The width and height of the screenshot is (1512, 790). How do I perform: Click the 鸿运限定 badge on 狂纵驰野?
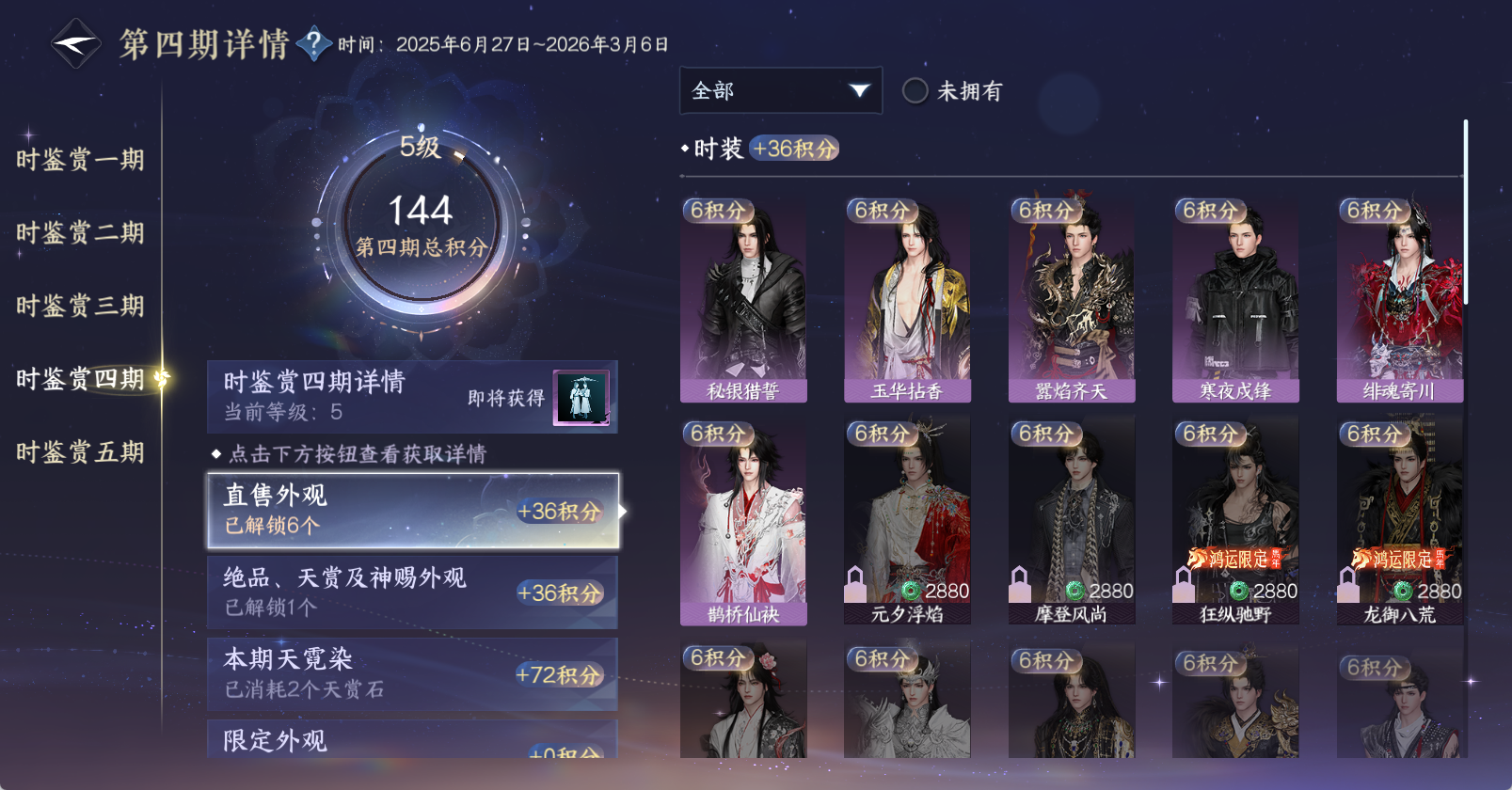coord(1234,559)
